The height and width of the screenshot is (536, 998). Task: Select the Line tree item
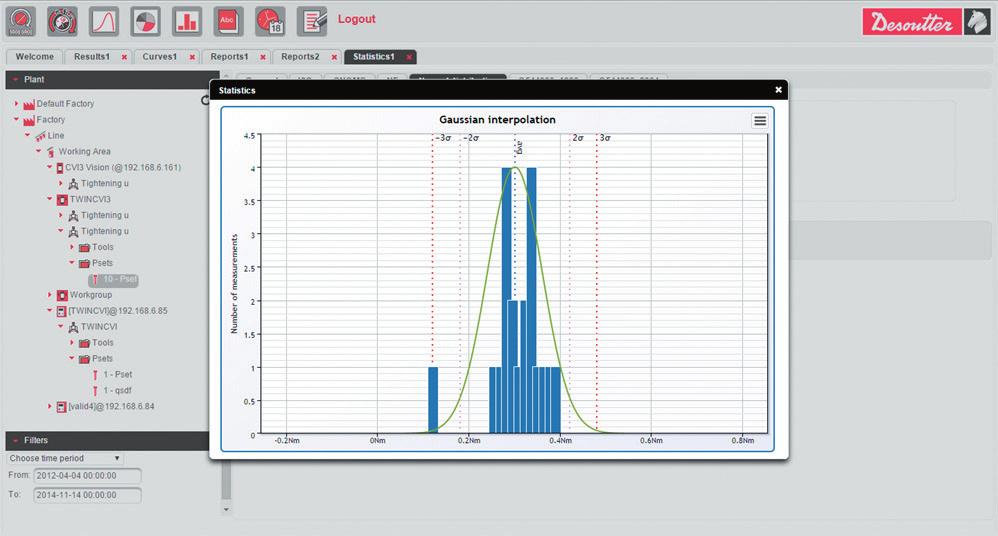pos(56,136)
